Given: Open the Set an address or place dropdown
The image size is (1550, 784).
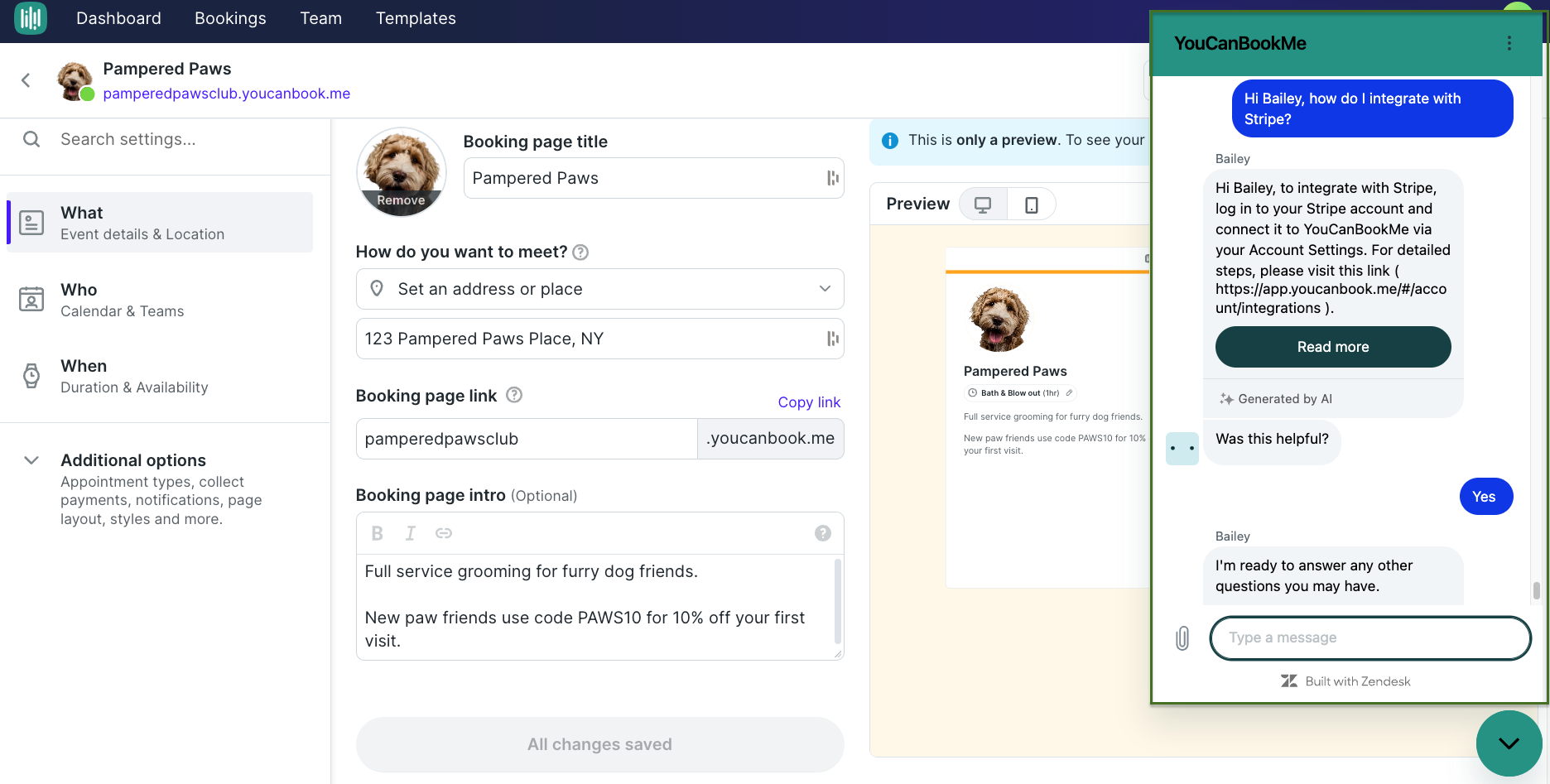Looking at the screenshot, I should pyautogui.click(x=599, y=289).
